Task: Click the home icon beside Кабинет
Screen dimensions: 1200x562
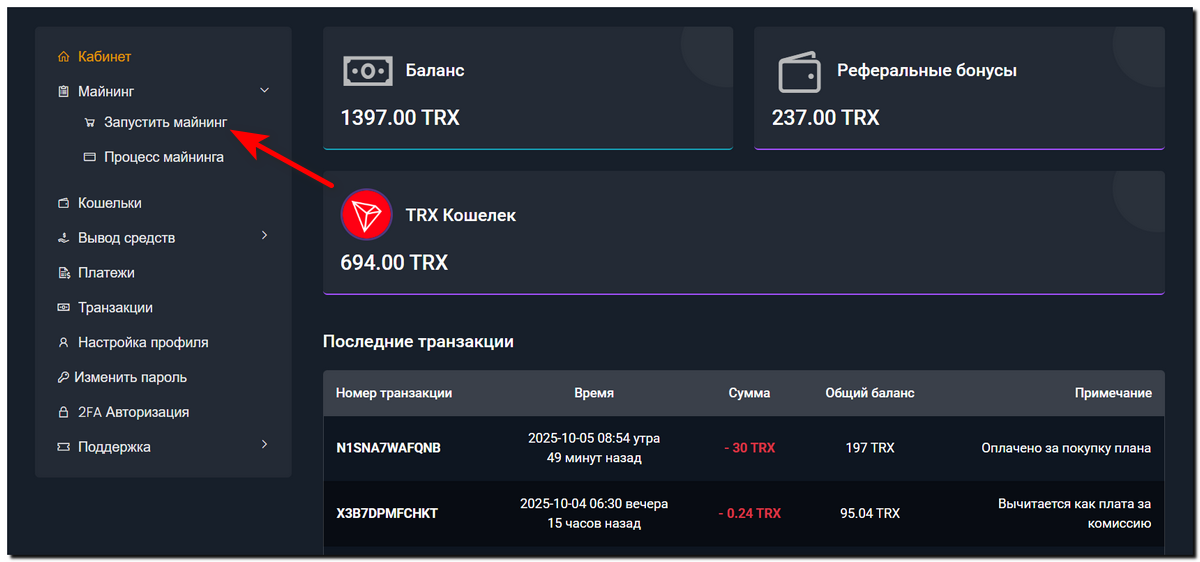Action: pos(64,57)
